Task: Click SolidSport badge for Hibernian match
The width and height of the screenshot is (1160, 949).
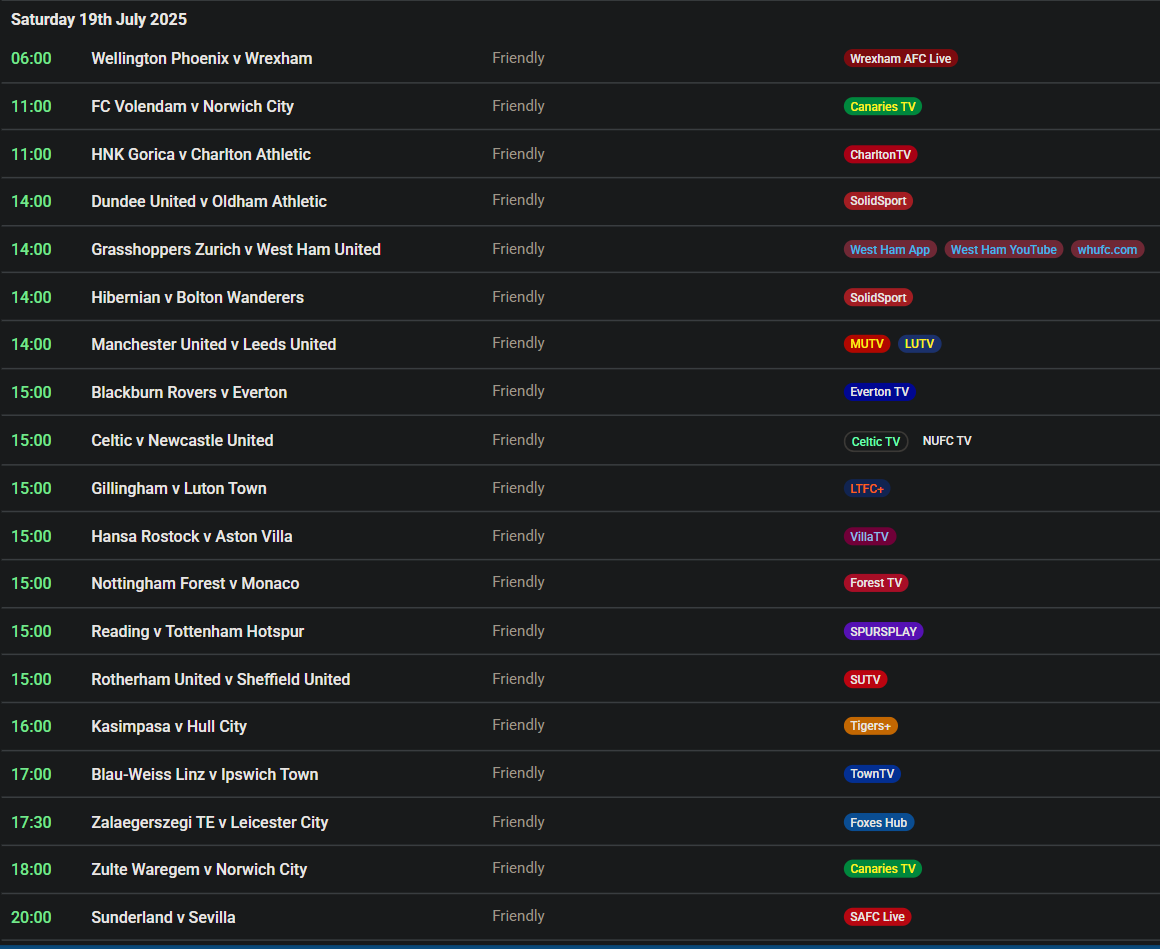Action: point(878,297)
